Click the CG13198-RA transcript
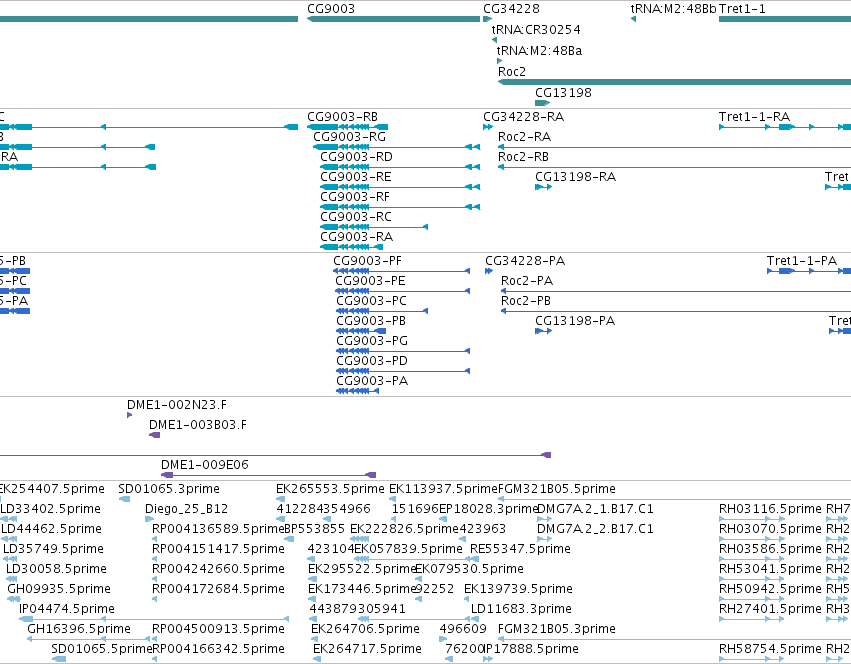Viewport: 851px width, 664px height. 543,187
